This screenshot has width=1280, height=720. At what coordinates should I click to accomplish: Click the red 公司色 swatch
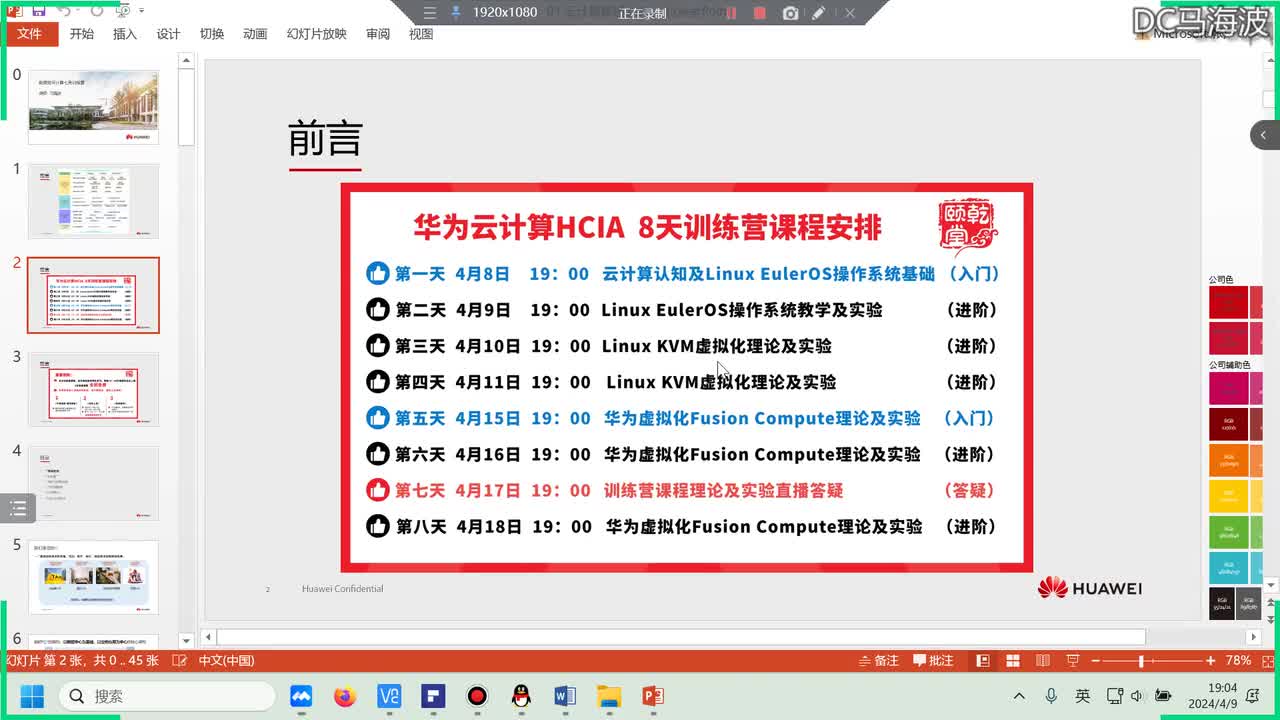click(1228, 302)
